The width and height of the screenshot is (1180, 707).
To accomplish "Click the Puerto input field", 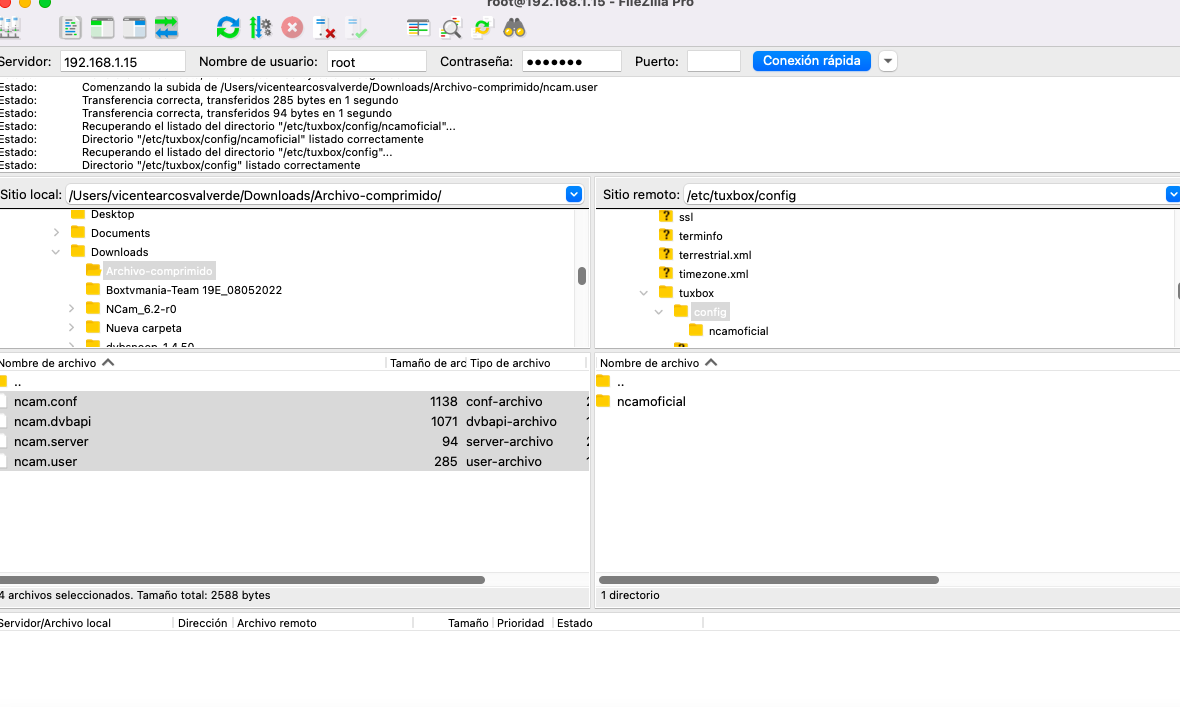I will coord(713,62).
